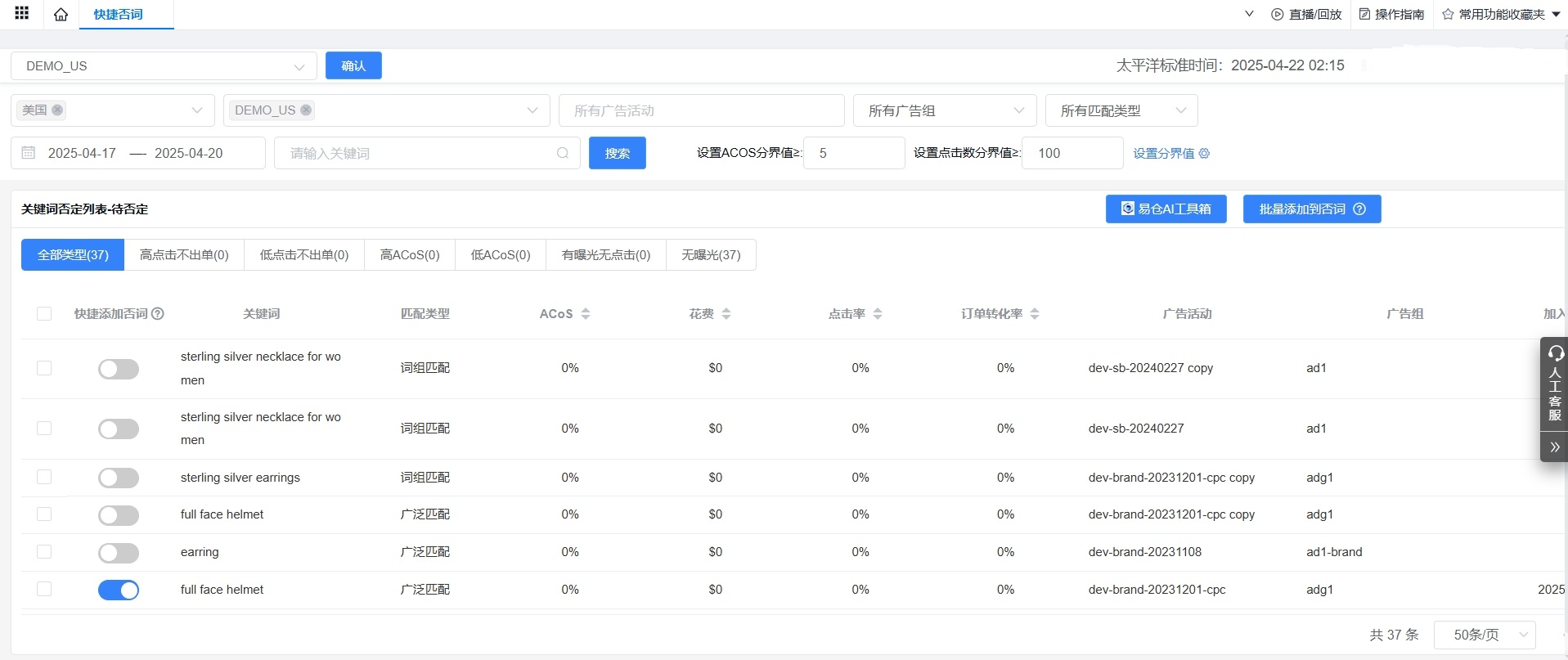This screenshot has height=660, width=1568.
Task: Click help icon beside 快捷添加否词 header
Action: (x=159, y=314)
